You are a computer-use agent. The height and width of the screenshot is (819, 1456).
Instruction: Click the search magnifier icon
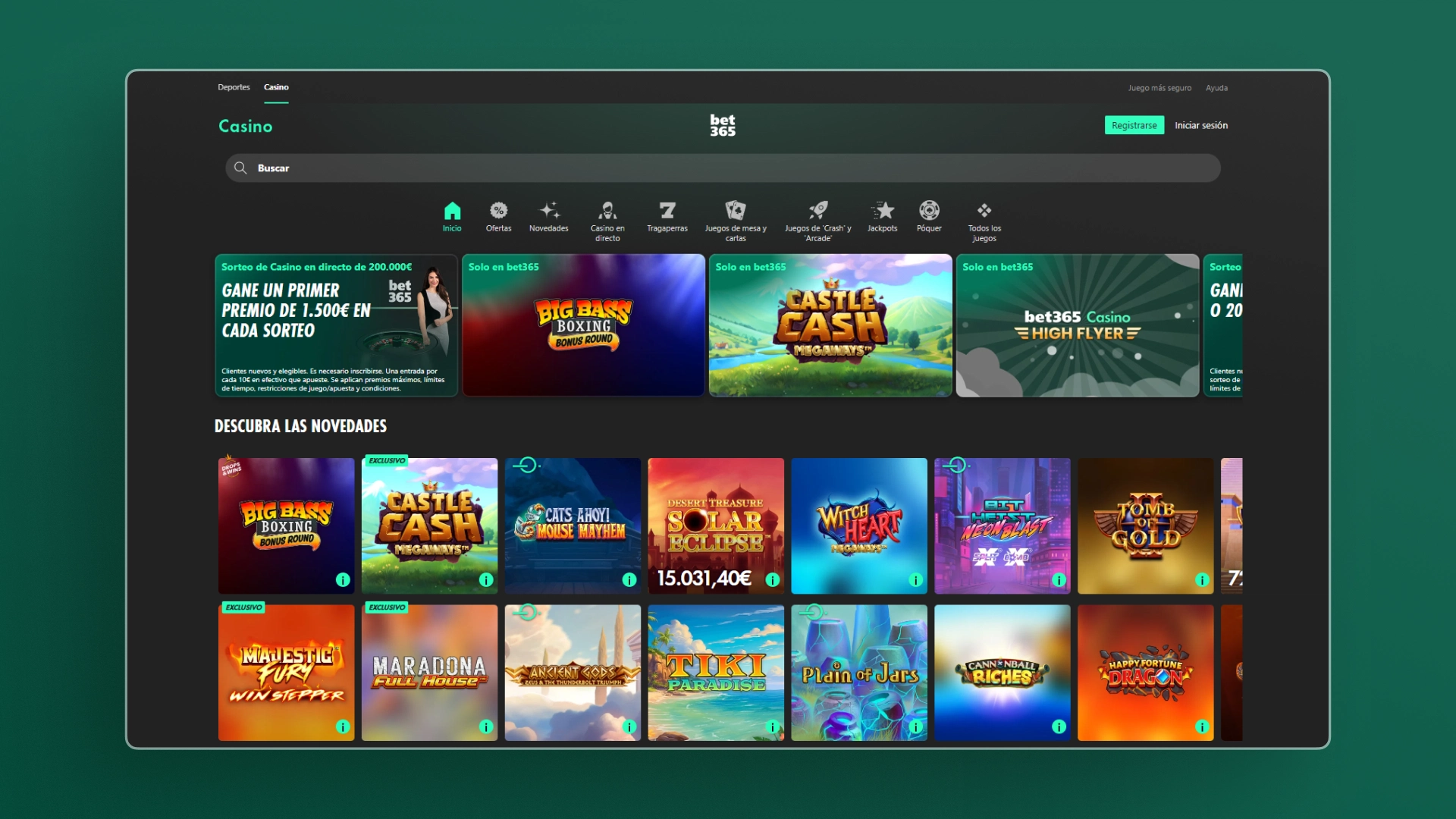coord(240,168)
